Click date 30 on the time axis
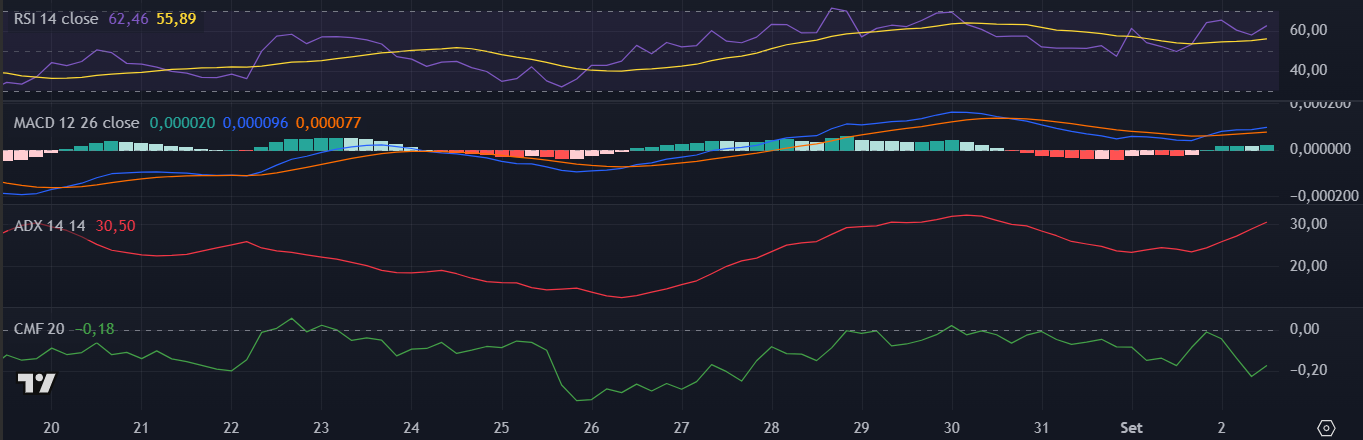The image size is (1363, 440). [x=951, y=427]
